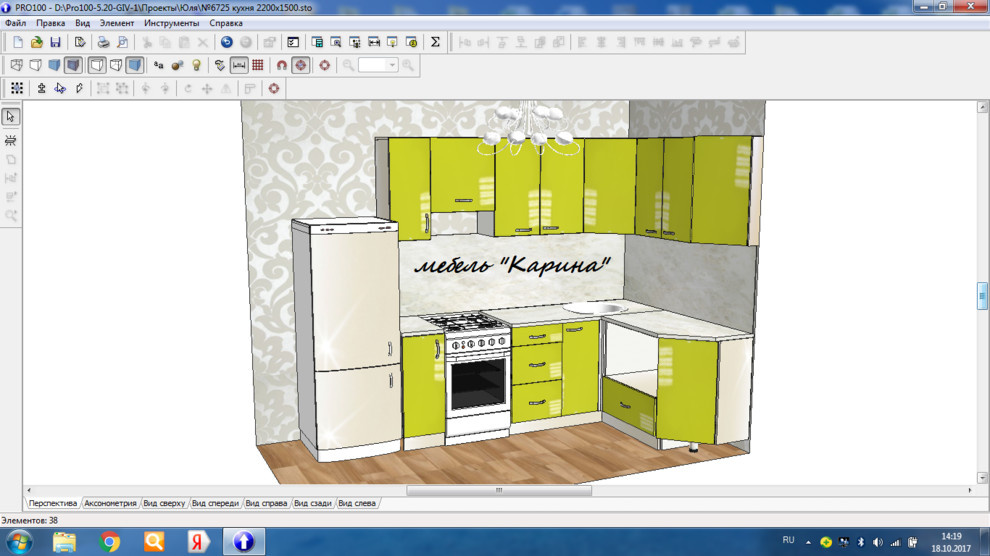Click the horizontal scrollbar thumb
This screenshot has height=556, width=990.
tap(498, 491)
